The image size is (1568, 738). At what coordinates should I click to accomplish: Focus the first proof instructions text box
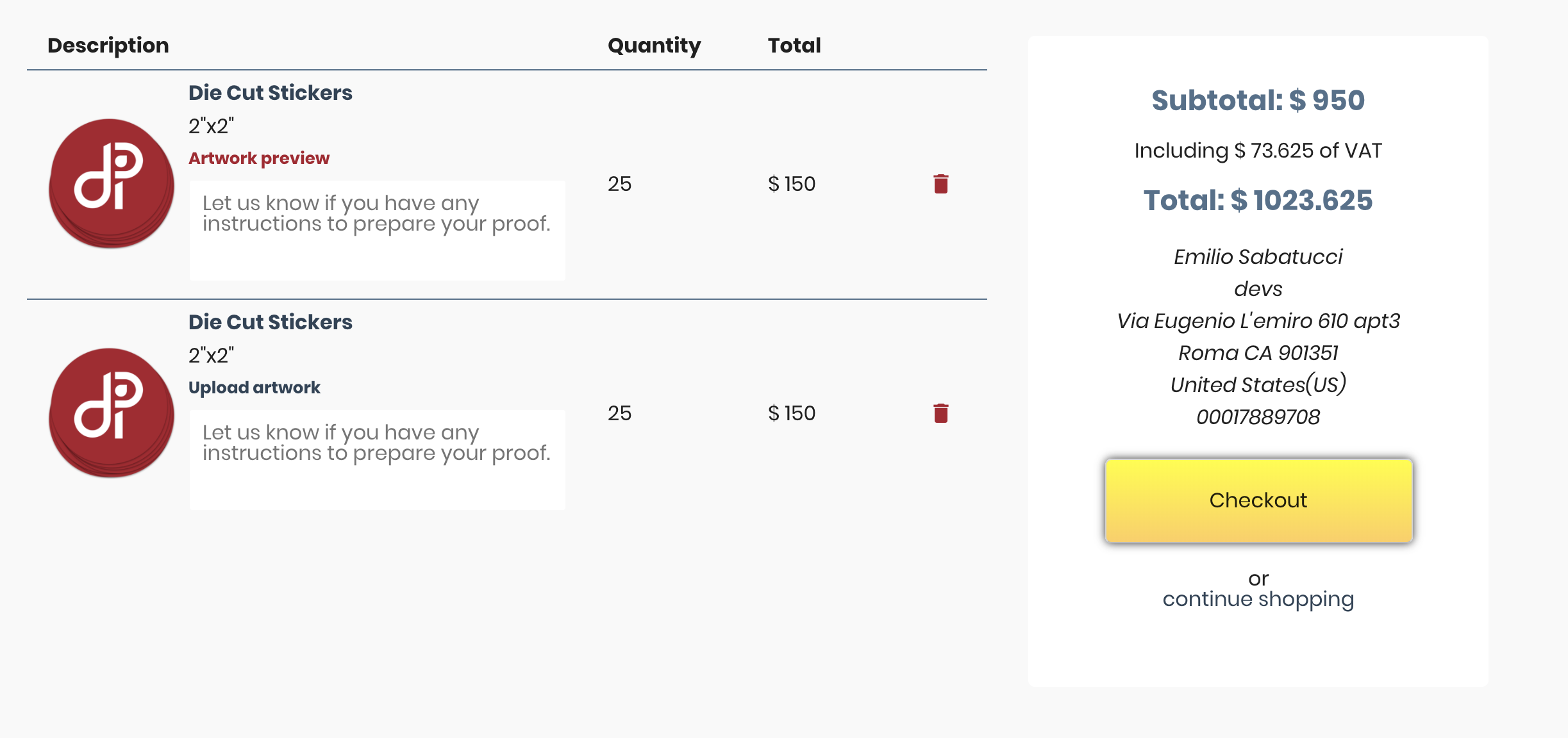coord(377,231)
